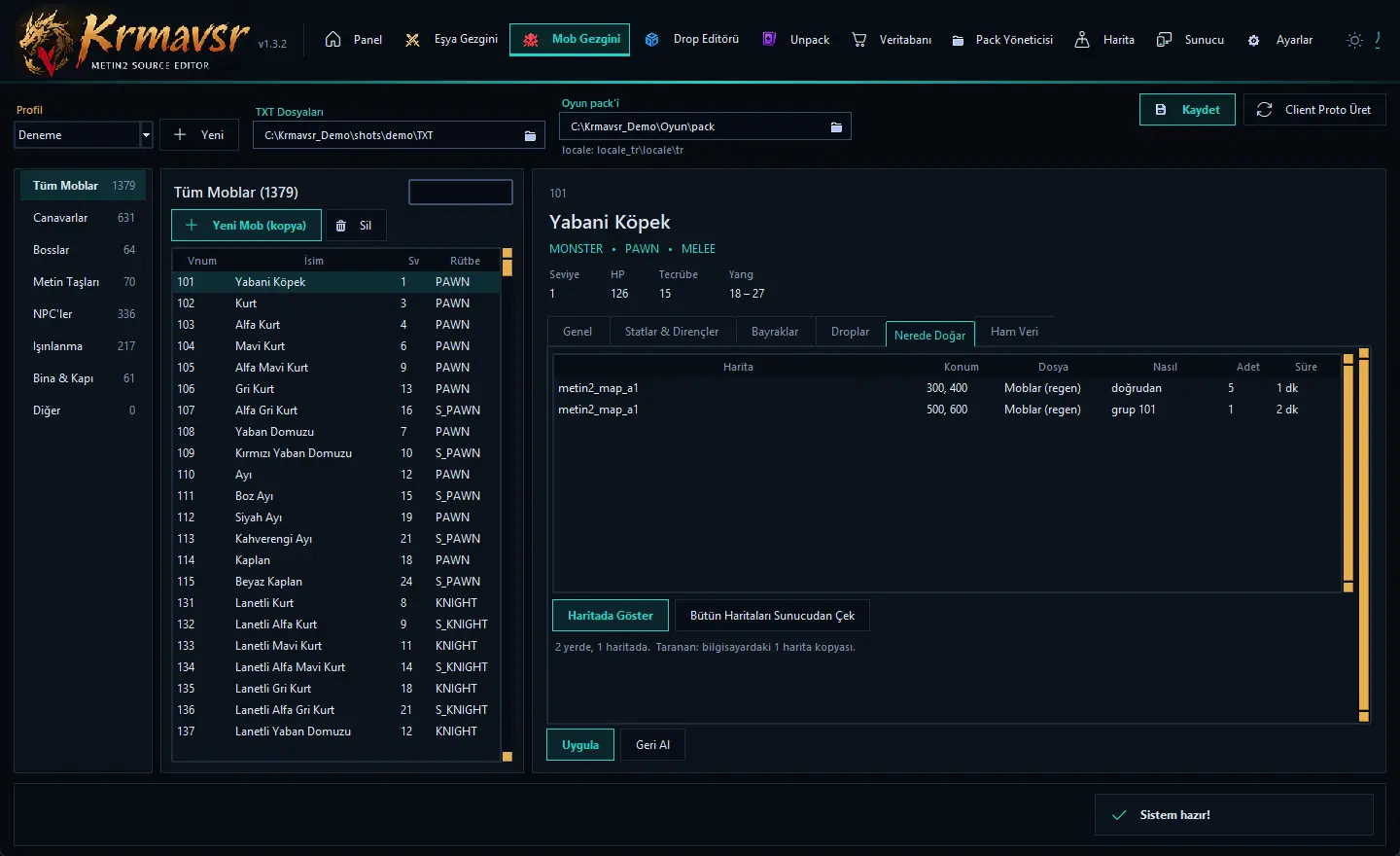Click the Sunucu devices icon
The height and width of the screenshot is (856, 1400).
tap(1164, 40)
